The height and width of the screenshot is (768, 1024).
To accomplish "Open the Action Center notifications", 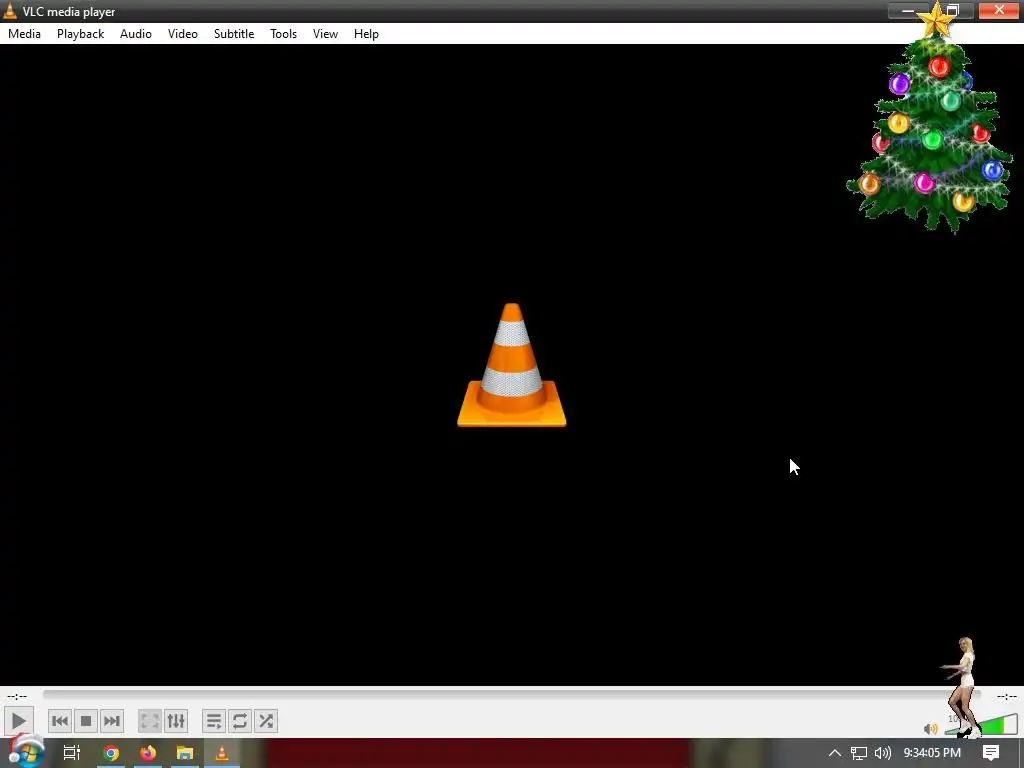I will tap(991, 753).
